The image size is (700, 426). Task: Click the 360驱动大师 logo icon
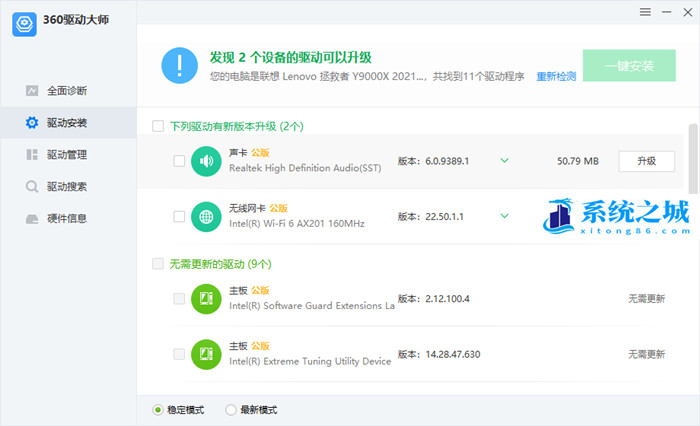point(24,24)
